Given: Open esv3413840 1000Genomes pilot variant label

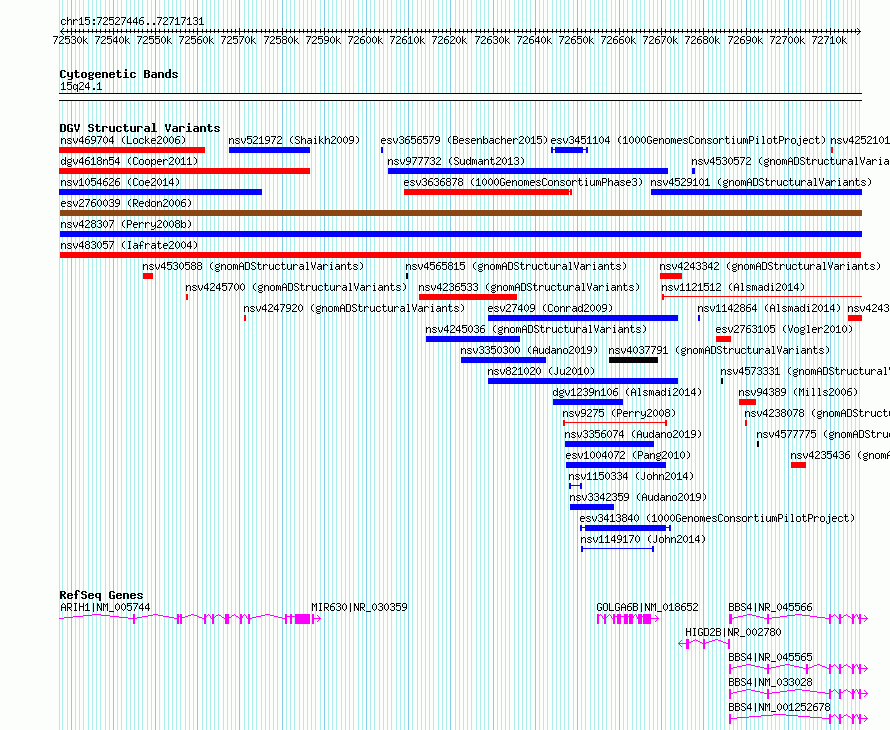Looking at the screenshot, I should coord(717,518).
